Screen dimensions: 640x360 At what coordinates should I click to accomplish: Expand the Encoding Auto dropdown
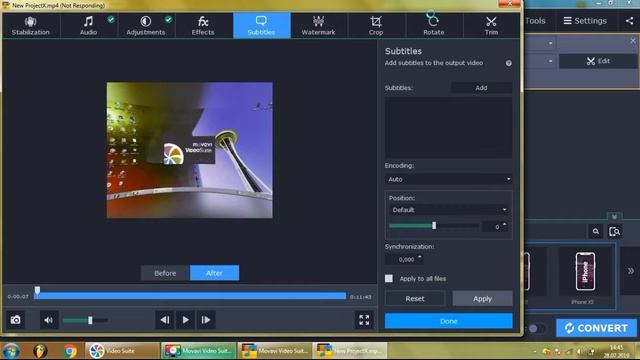tap(448, 179)
